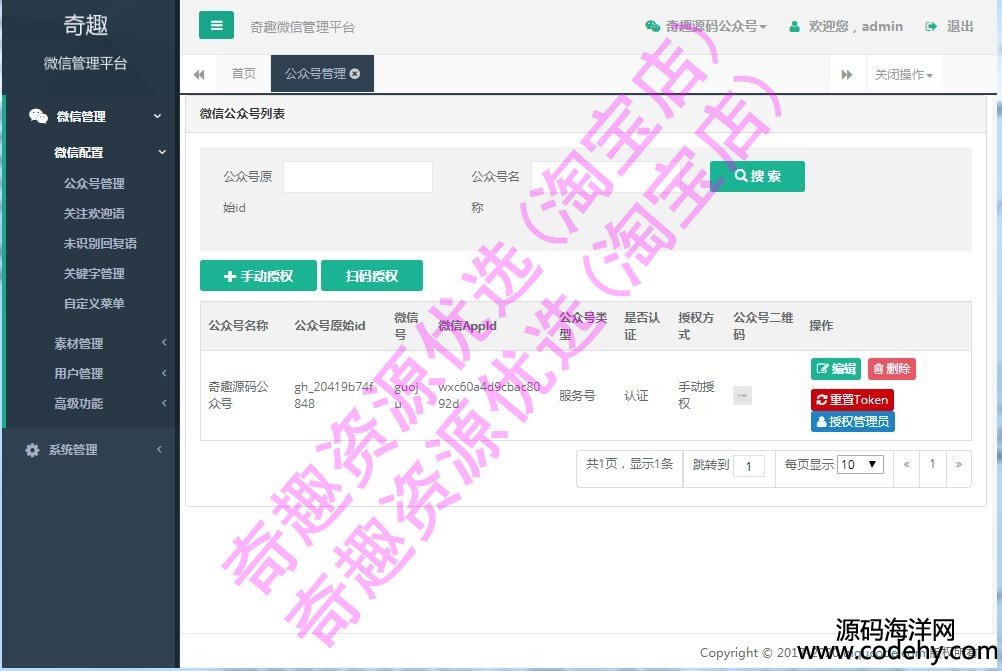1002x671 pixels.
Task: Click the WeChat icon beside 奇趣源码公众号
Action: [x=652, y=26]
